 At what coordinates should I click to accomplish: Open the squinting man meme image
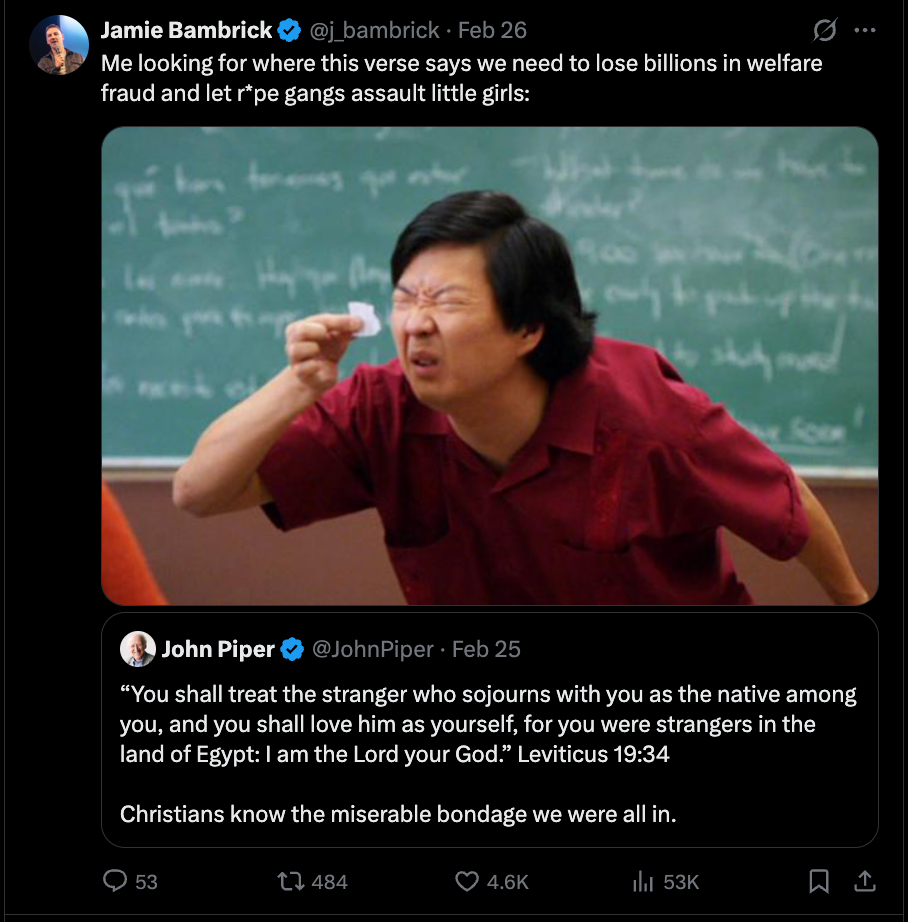click(489, 365)
